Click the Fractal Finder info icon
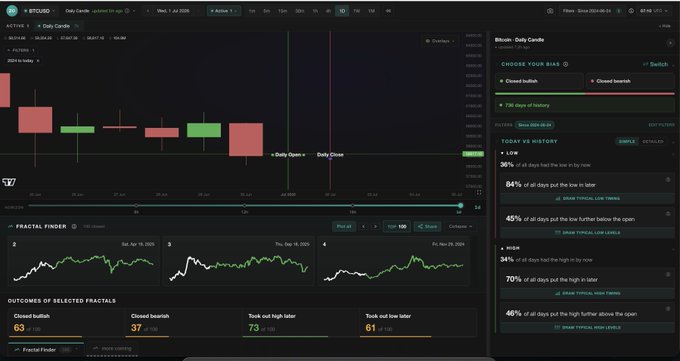This screenshot has width=680, height=361. click(74, 226)
